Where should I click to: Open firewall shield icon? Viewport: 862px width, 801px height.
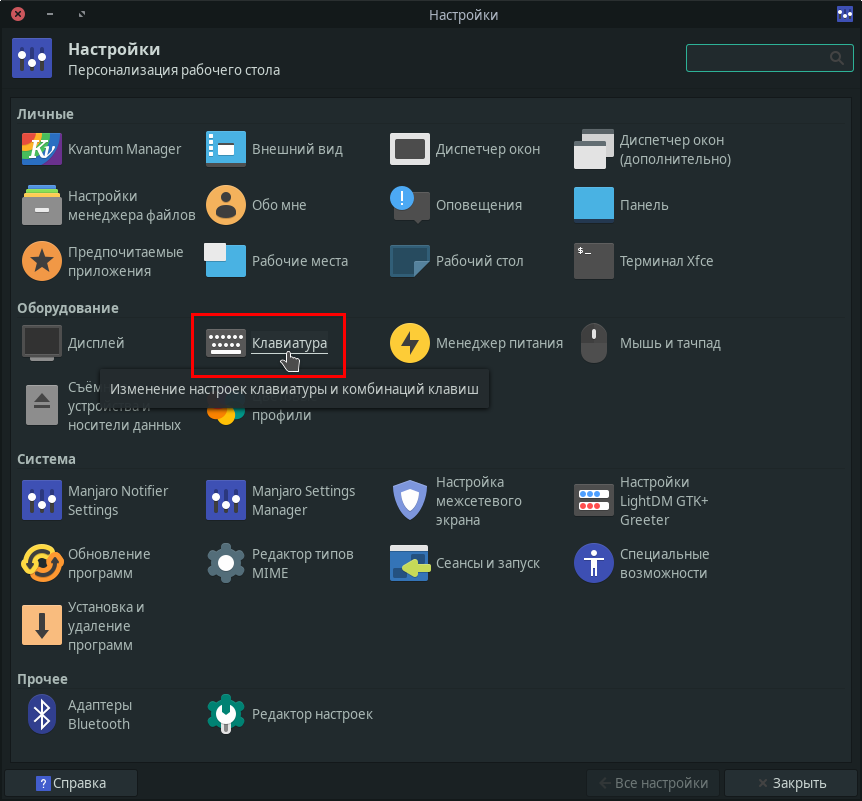point(410,500)
